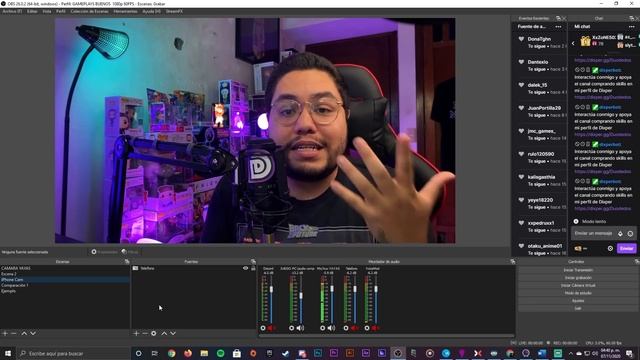Open source properties gear in Fuentes toolbar
The height and width of the screenshot is (360, 640).
[154, 333]
